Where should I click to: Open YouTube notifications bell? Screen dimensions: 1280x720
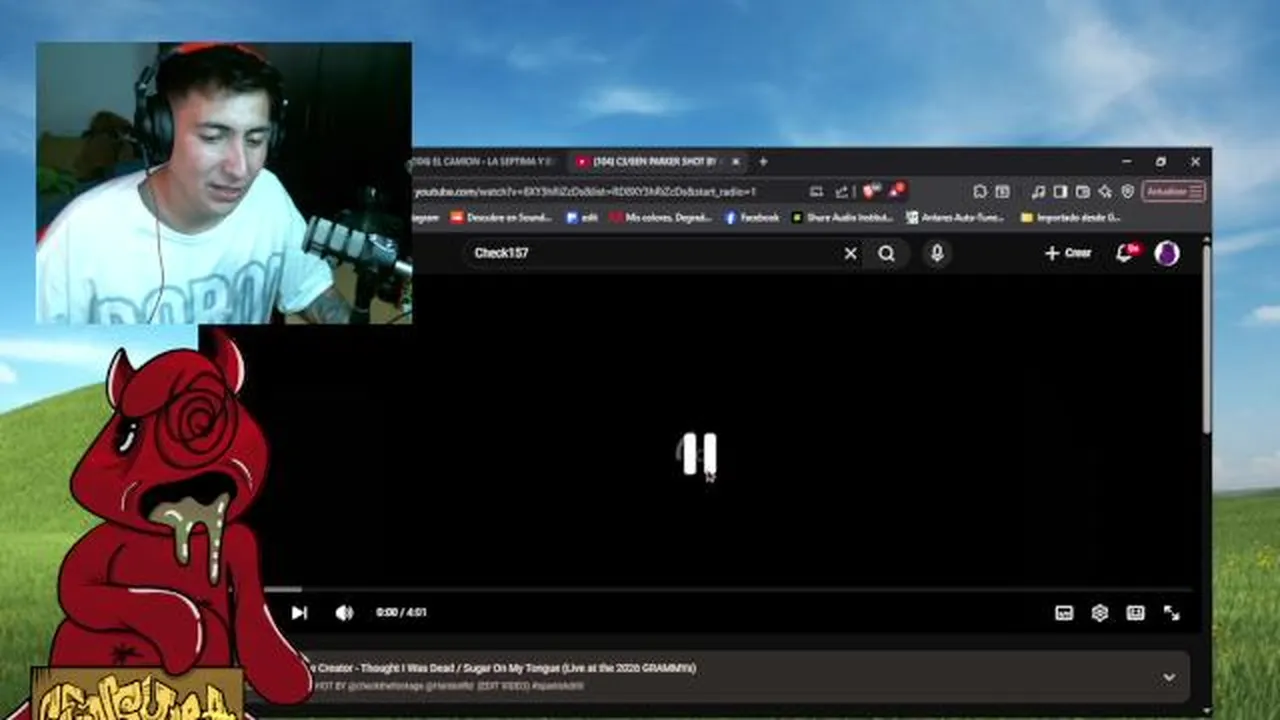[x=1126, y=253]
